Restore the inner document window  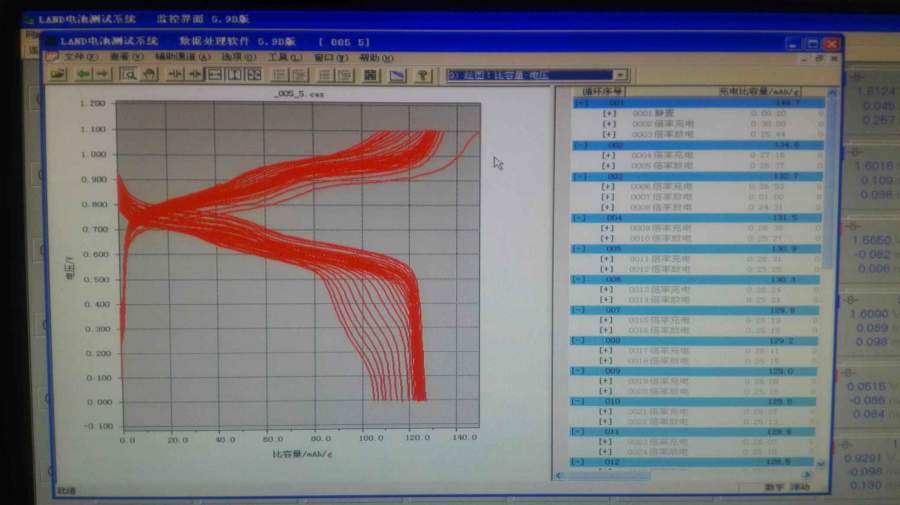(819, 59)
